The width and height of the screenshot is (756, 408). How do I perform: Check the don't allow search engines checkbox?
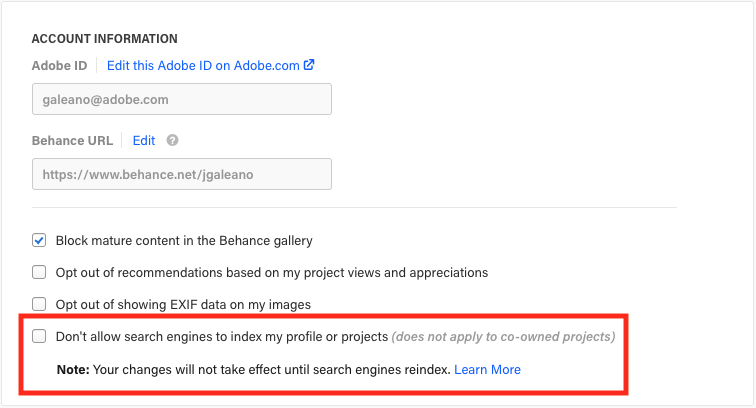point(39,336)
